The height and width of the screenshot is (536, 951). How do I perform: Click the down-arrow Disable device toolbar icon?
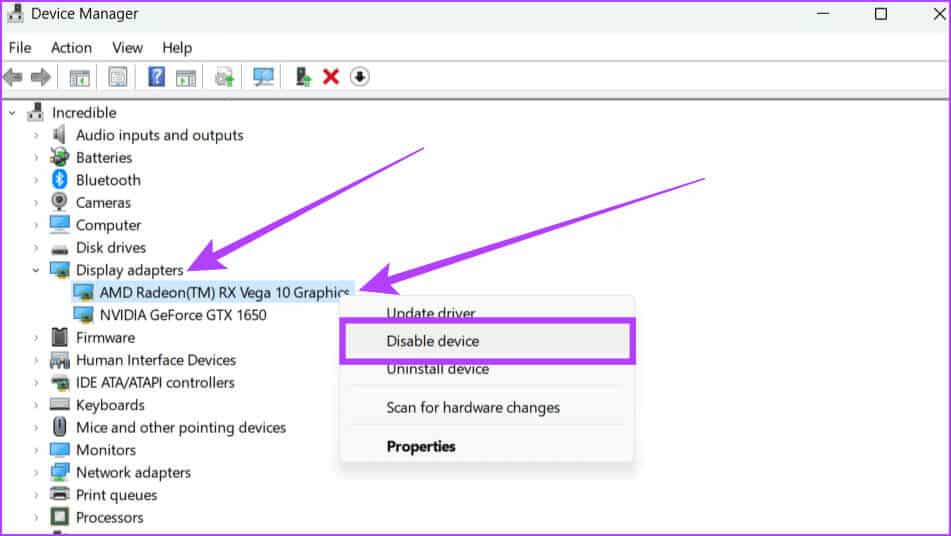360,77
